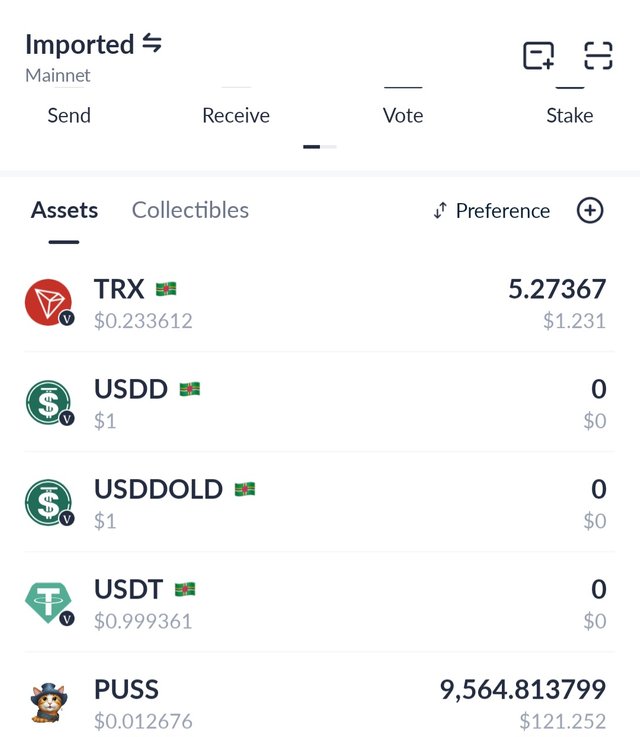Tap the Send button
Image resolution: width=640 pixels, height=737 pixels.
[x=69, y=116]
